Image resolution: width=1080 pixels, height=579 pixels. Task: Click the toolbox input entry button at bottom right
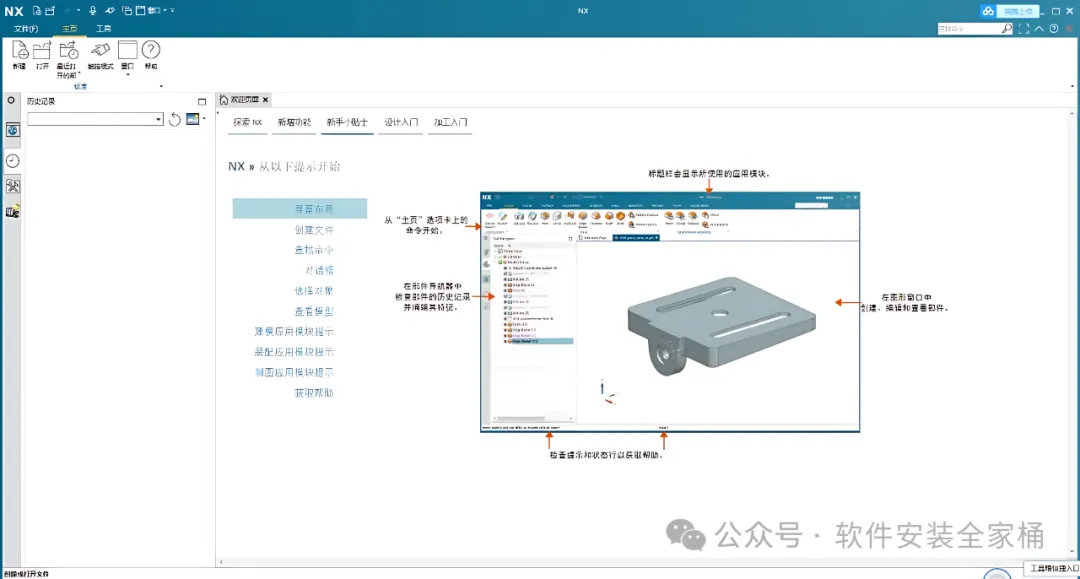[1053, 569]
